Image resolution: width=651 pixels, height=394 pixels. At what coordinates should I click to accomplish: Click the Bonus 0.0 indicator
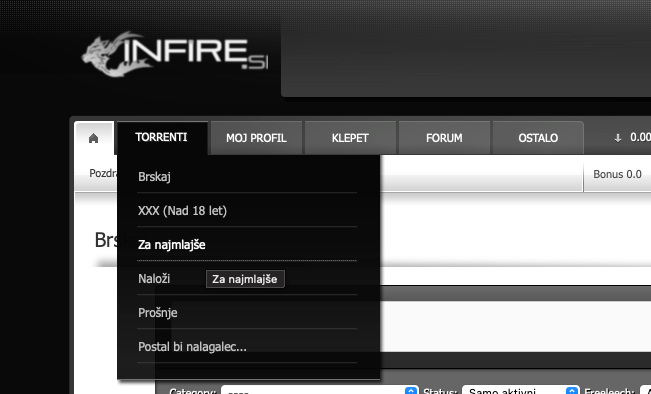pyautogui.click(x=617, y=174)
